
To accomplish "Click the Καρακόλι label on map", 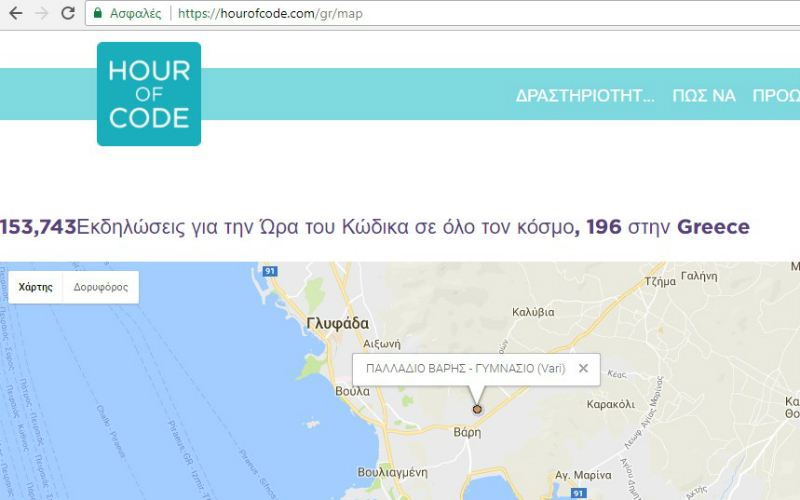I will 611,405.
